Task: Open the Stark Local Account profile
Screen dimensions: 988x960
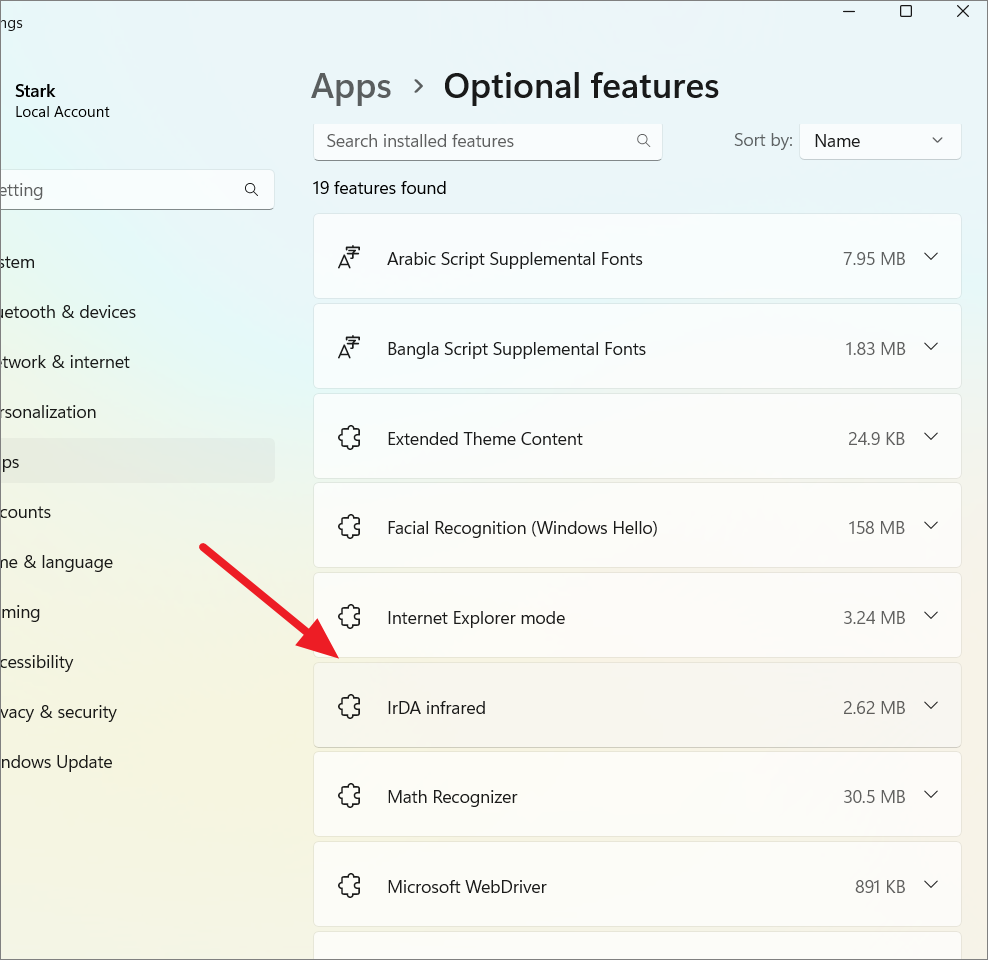Action: tap(62, 101)
